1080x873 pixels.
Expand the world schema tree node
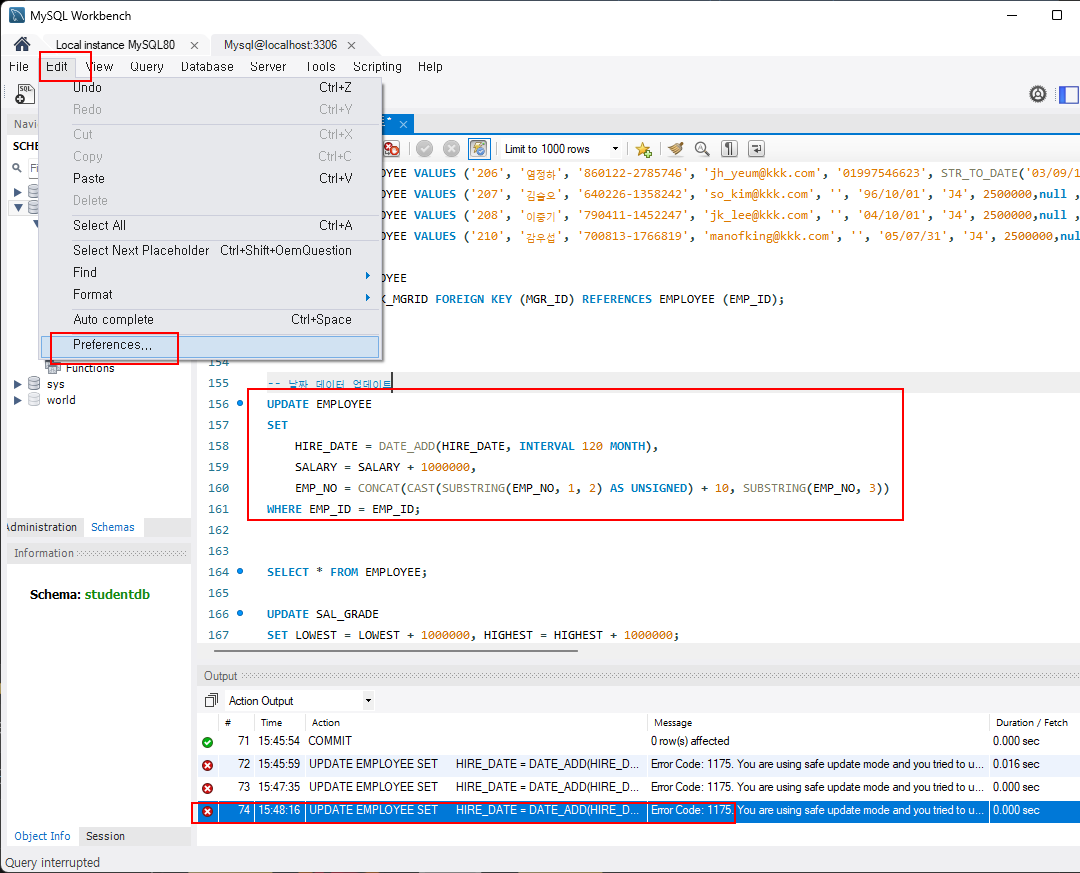(x=18, y=400)
